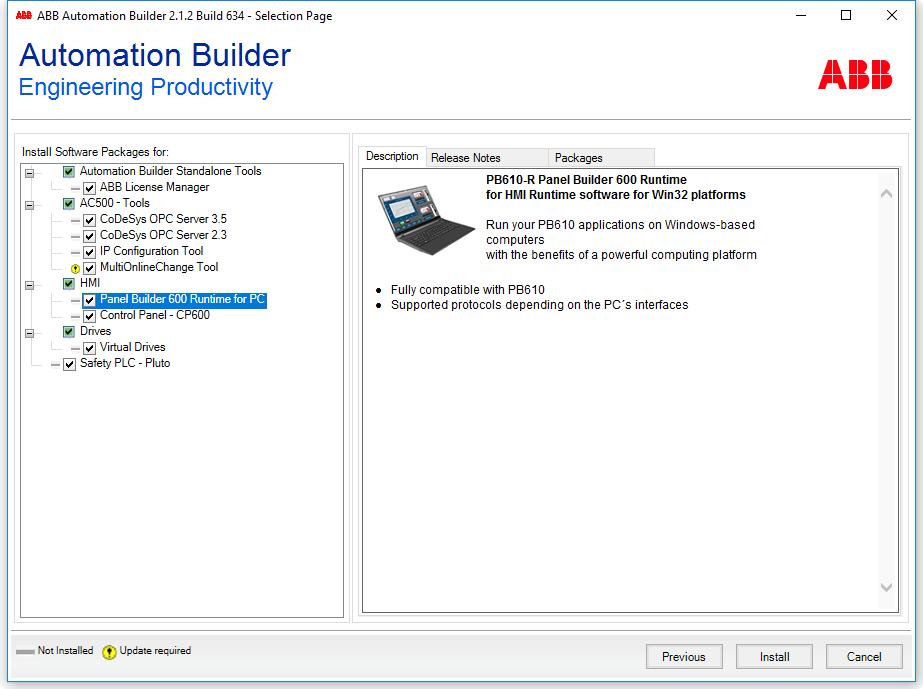Click 'PB610-R Panel Builder 600 Runtime' heading
This screenshot has width=923, height=689.
pos(586,180)
